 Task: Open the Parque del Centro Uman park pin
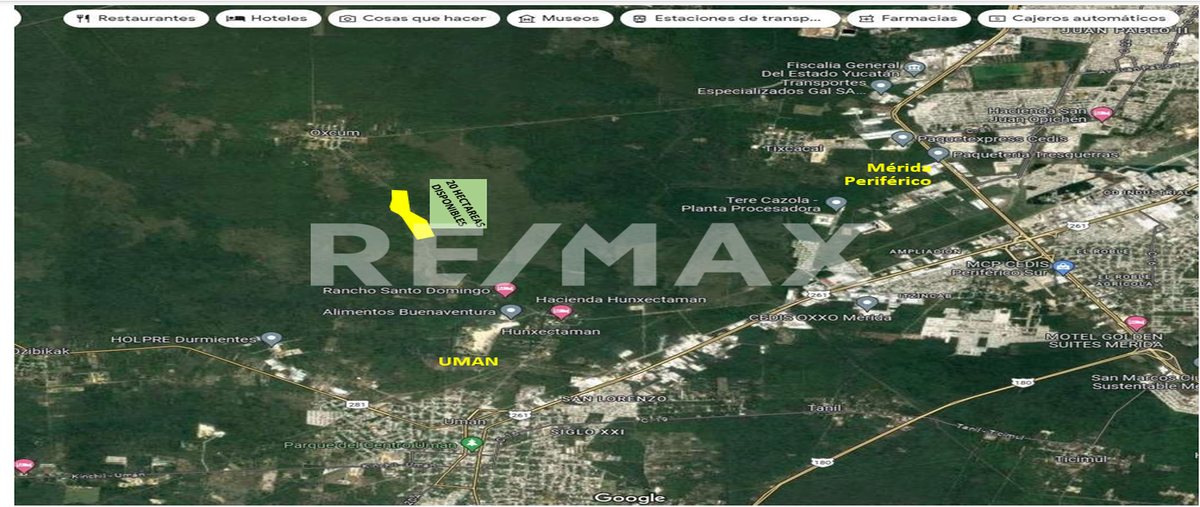coord(472,444)
